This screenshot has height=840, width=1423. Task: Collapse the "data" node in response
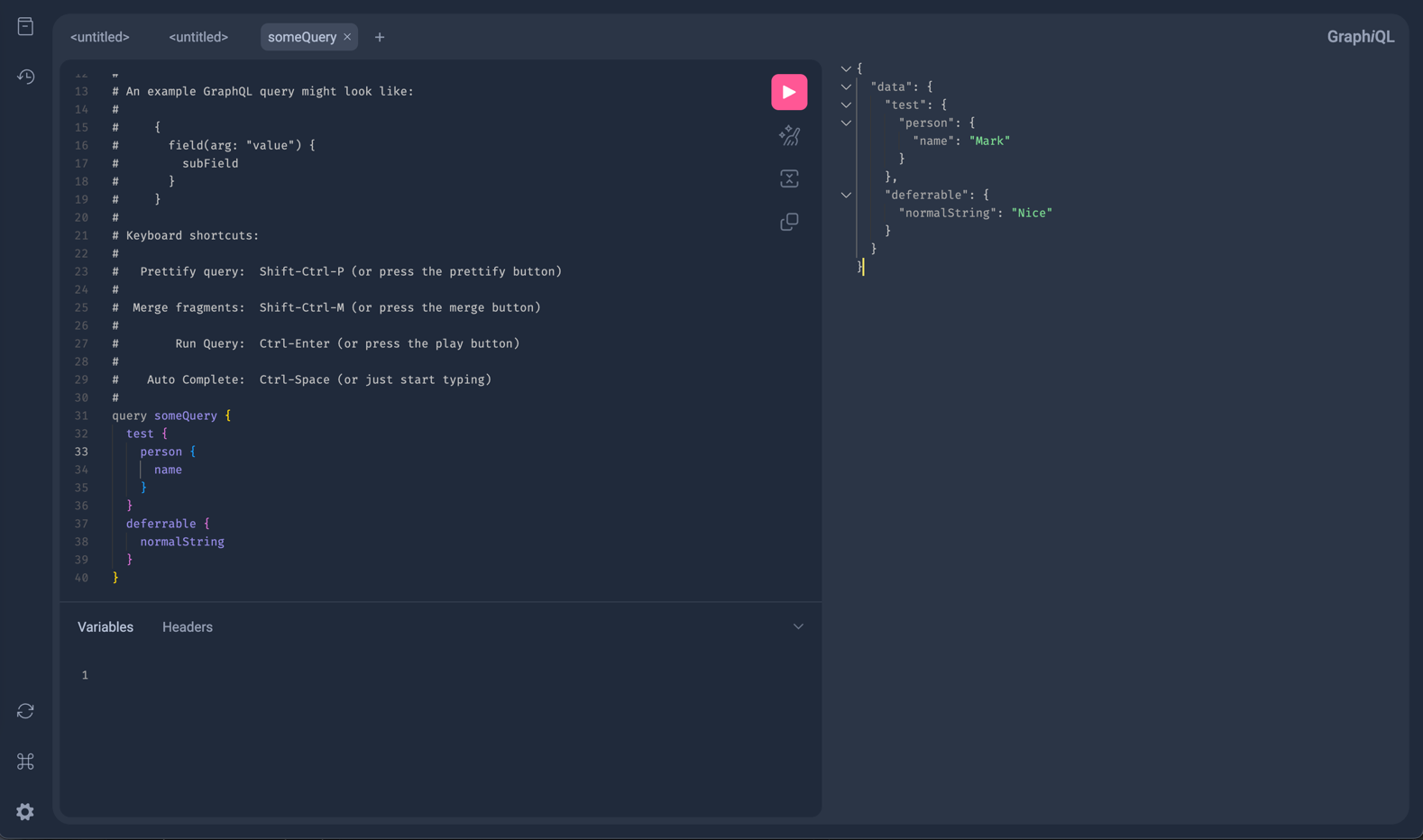click(846, 87)
